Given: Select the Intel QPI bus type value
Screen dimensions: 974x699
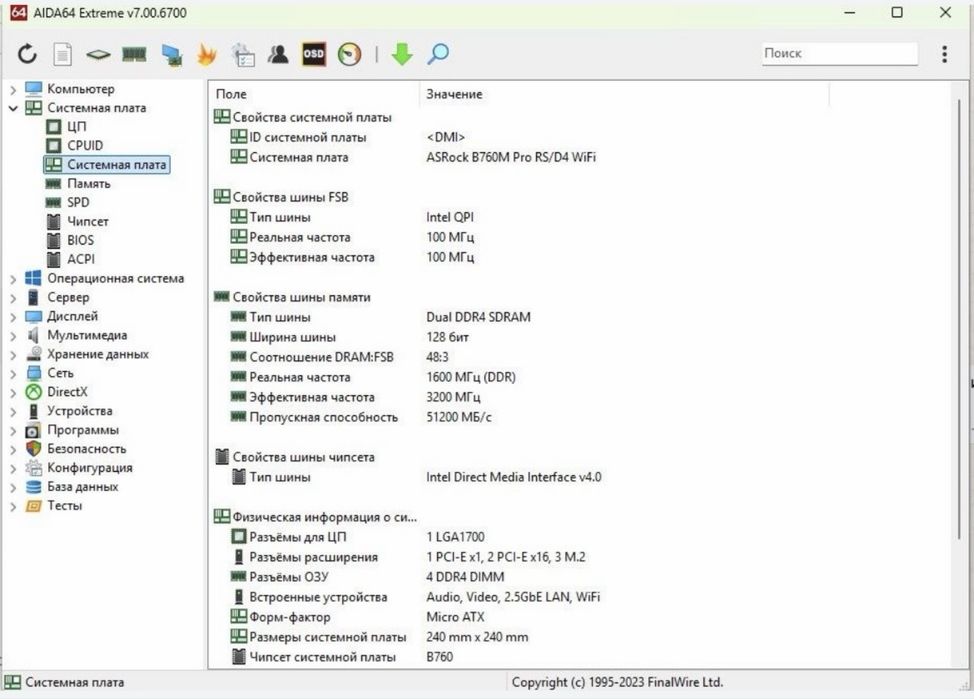Looking at the screenshot, I should click(450, 217).
